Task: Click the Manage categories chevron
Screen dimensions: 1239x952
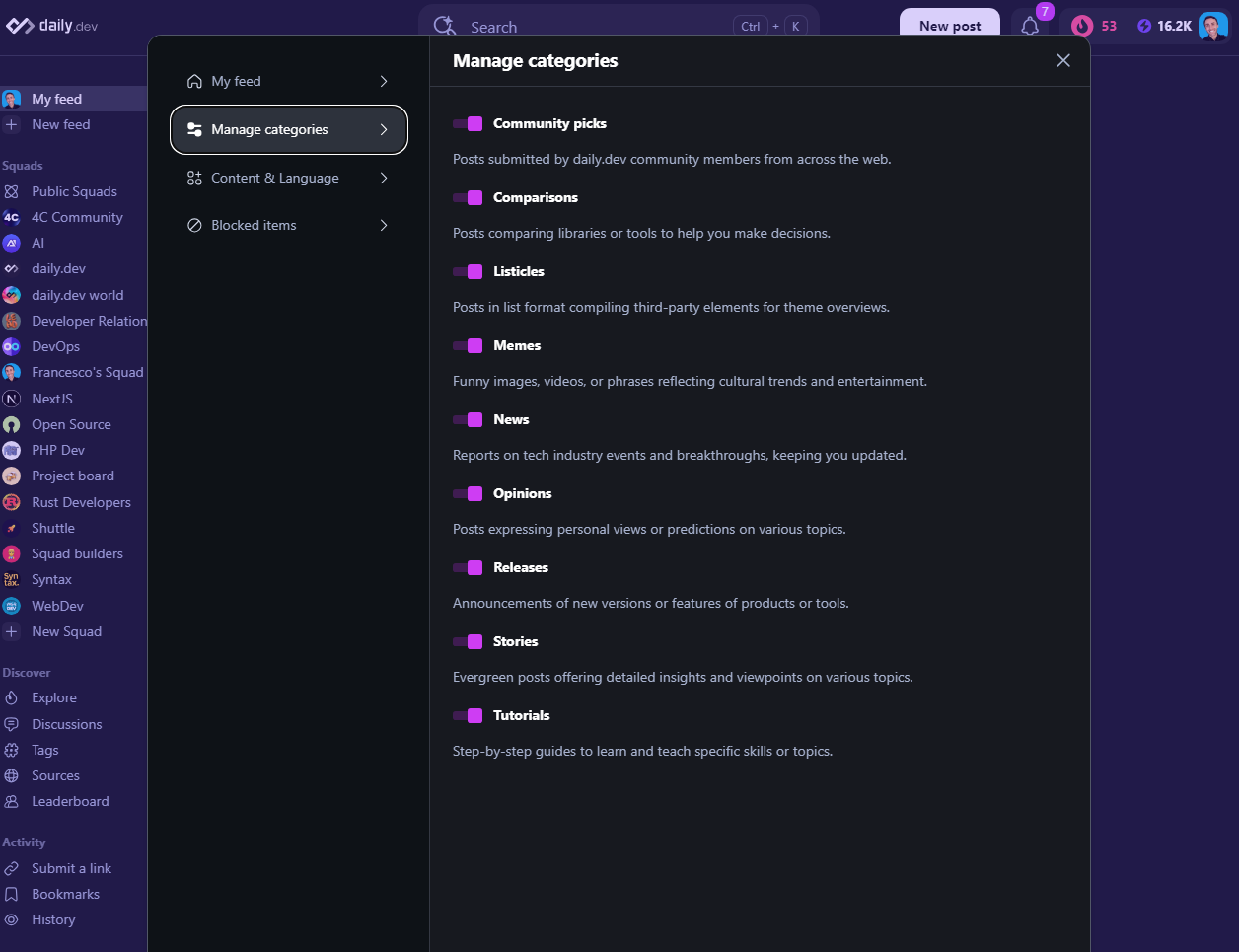Action: pyautogui.click(x=384, y=129)
